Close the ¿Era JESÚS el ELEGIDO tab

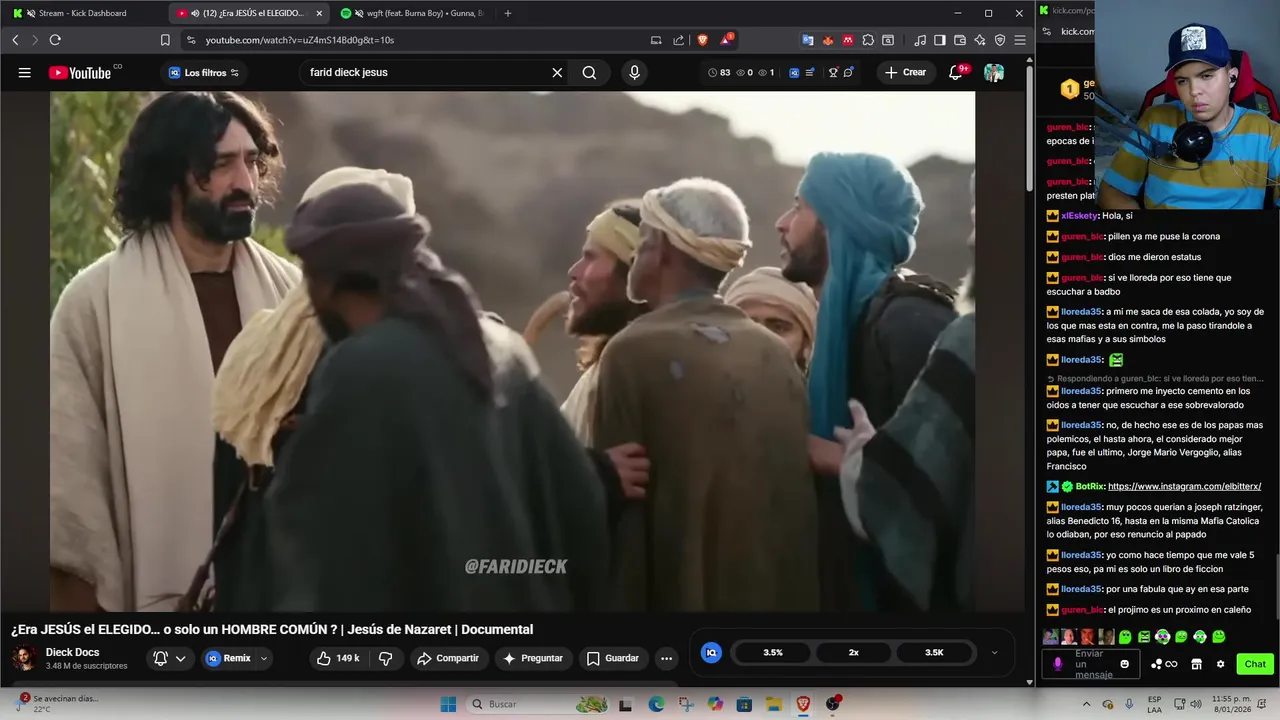point(319,13)
